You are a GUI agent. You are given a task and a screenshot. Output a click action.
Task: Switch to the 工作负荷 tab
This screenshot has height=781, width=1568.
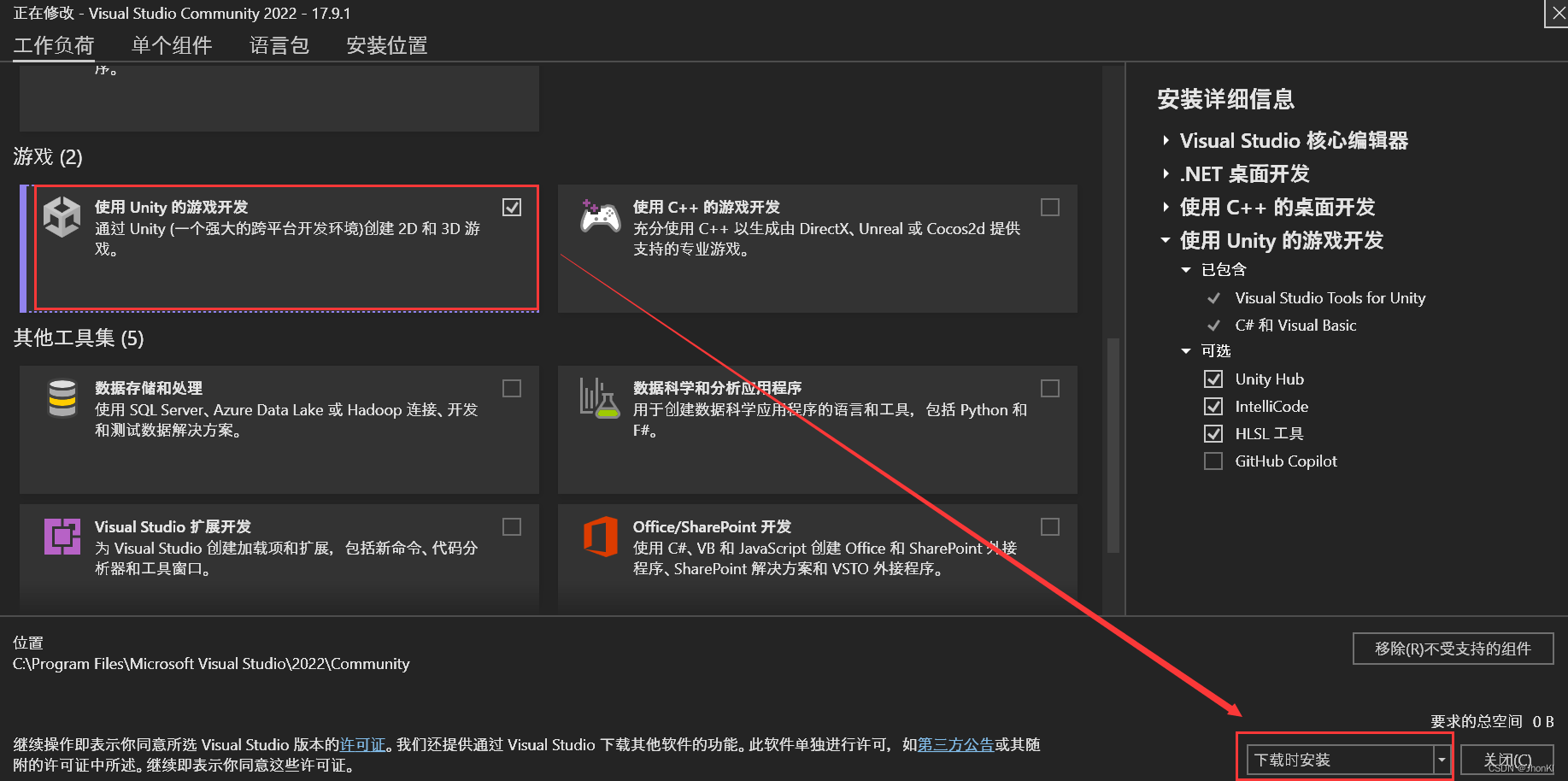coord(54,45)
